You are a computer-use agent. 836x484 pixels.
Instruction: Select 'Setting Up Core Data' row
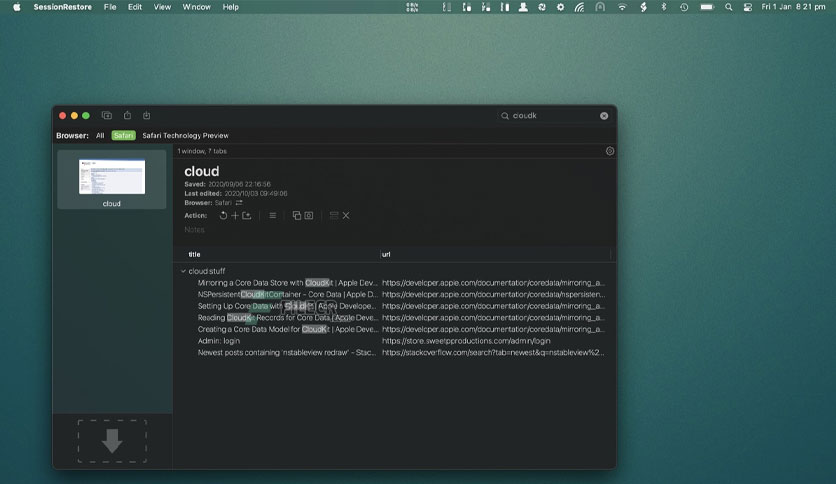(395, 306)
